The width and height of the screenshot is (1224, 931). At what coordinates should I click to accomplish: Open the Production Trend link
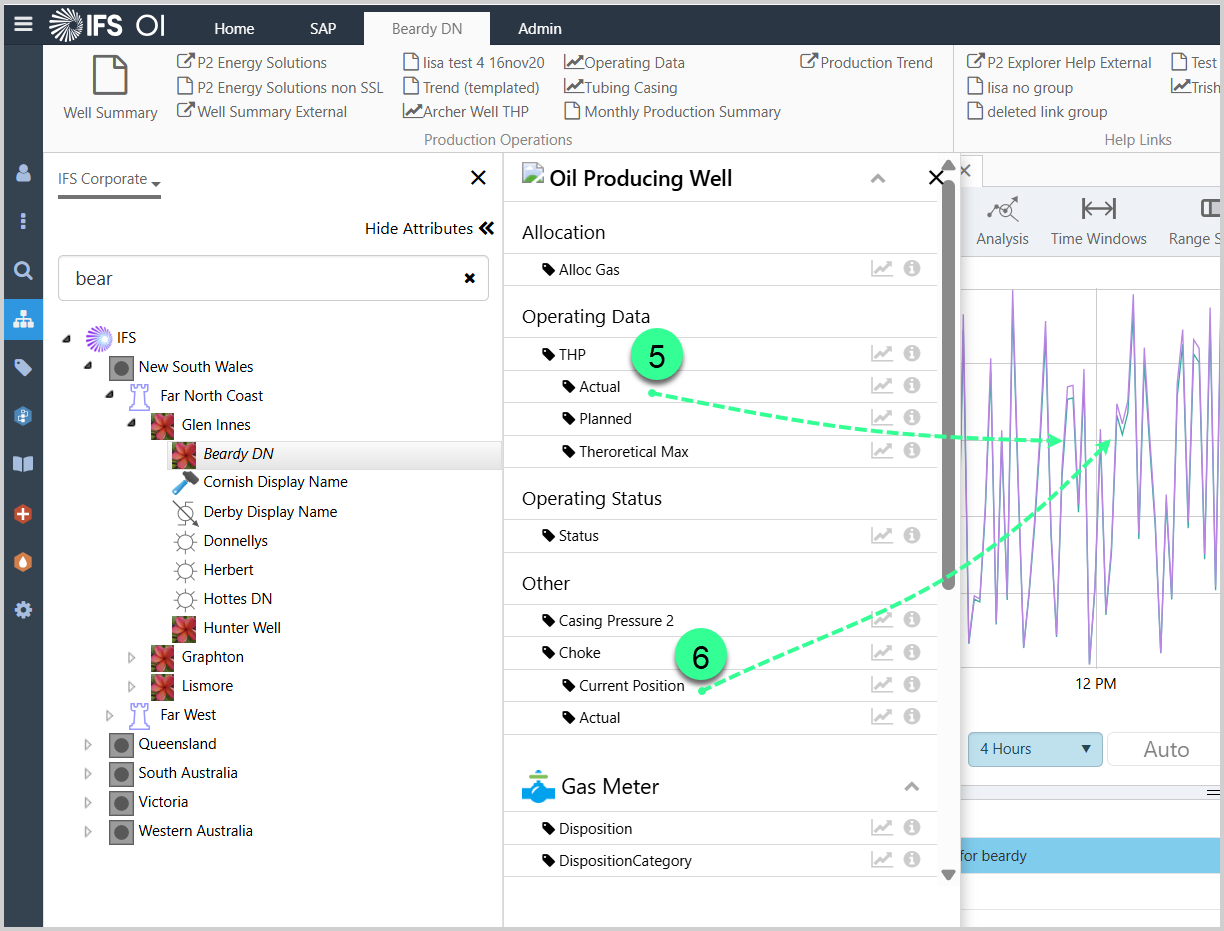pyautogui.click(x=866, y=62)
